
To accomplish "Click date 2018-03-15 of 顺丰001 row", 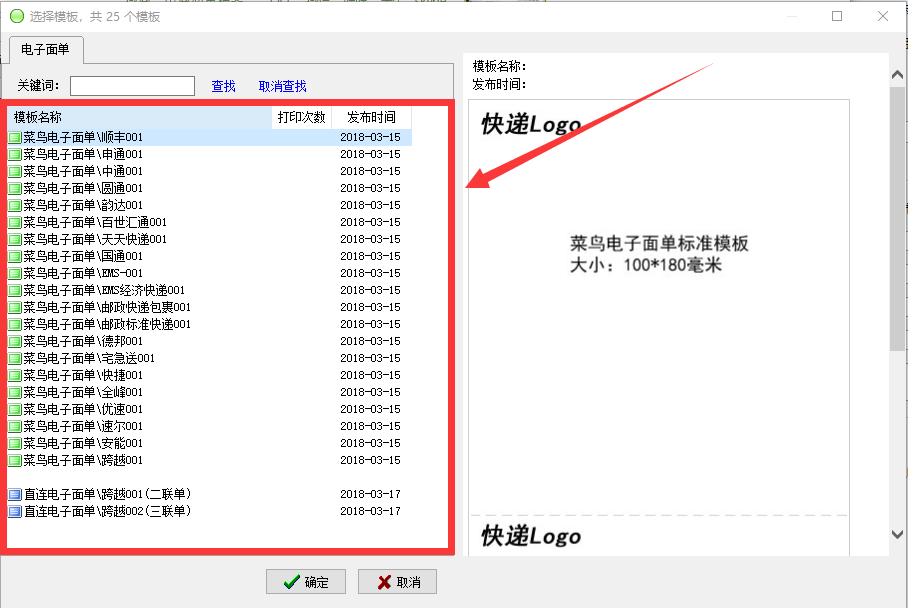I will 371,137.
